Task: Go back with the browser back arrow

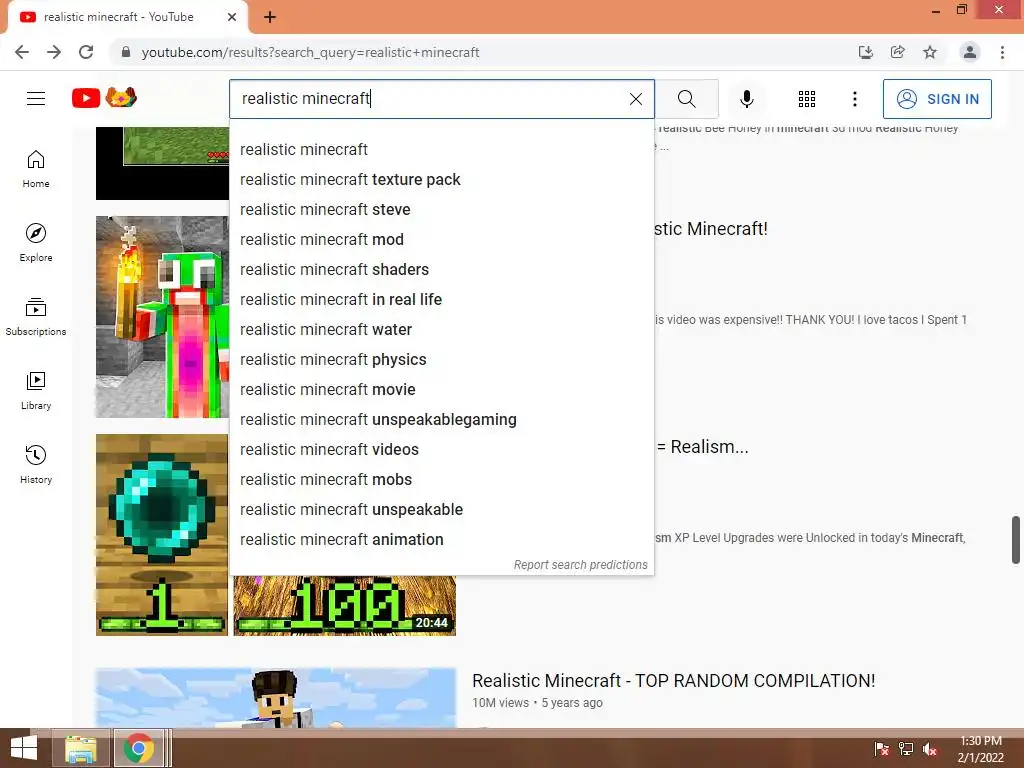Action: coord(22,52)
